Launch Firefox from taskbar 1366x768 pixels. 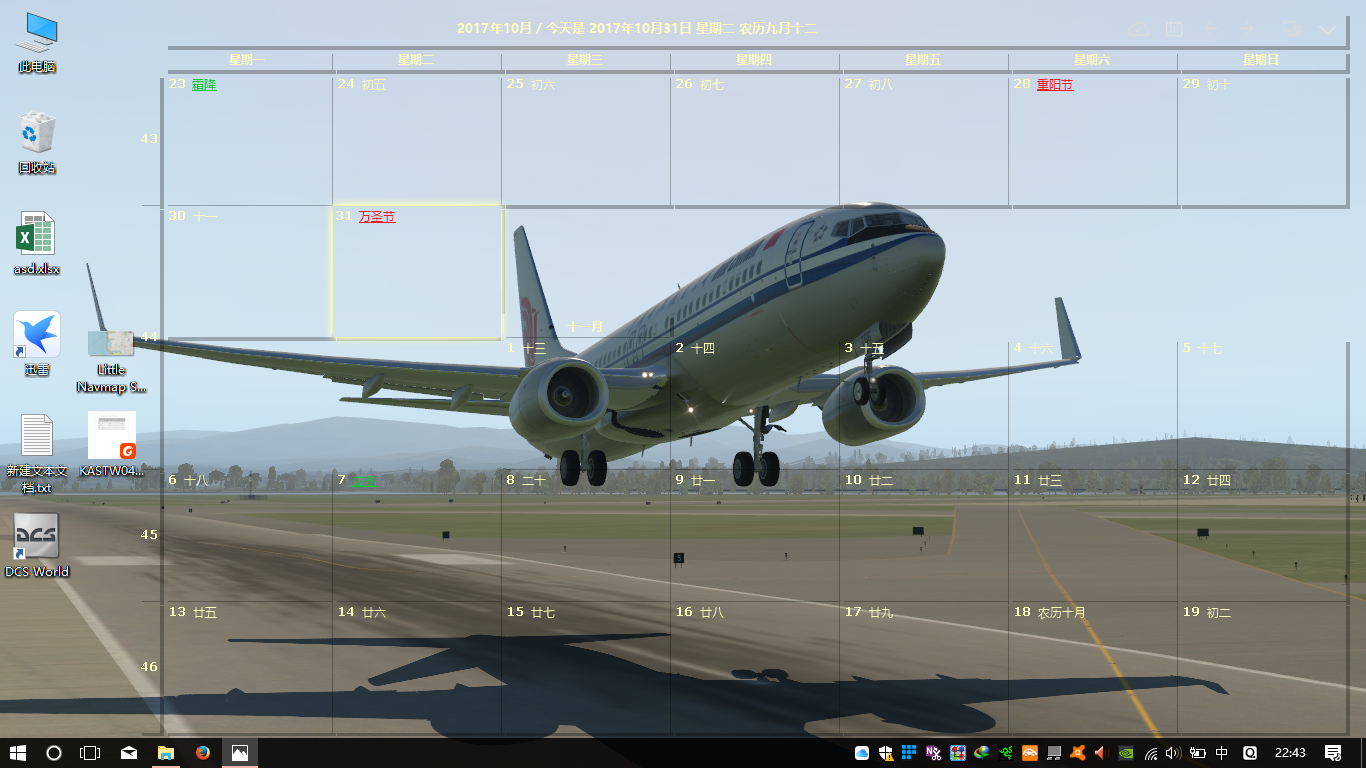point(203,753)
